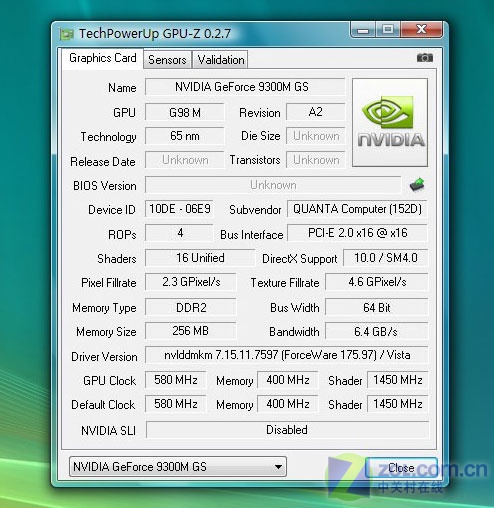Click the Revision field showing A2
Screen dimensions: 494x508
315,112
